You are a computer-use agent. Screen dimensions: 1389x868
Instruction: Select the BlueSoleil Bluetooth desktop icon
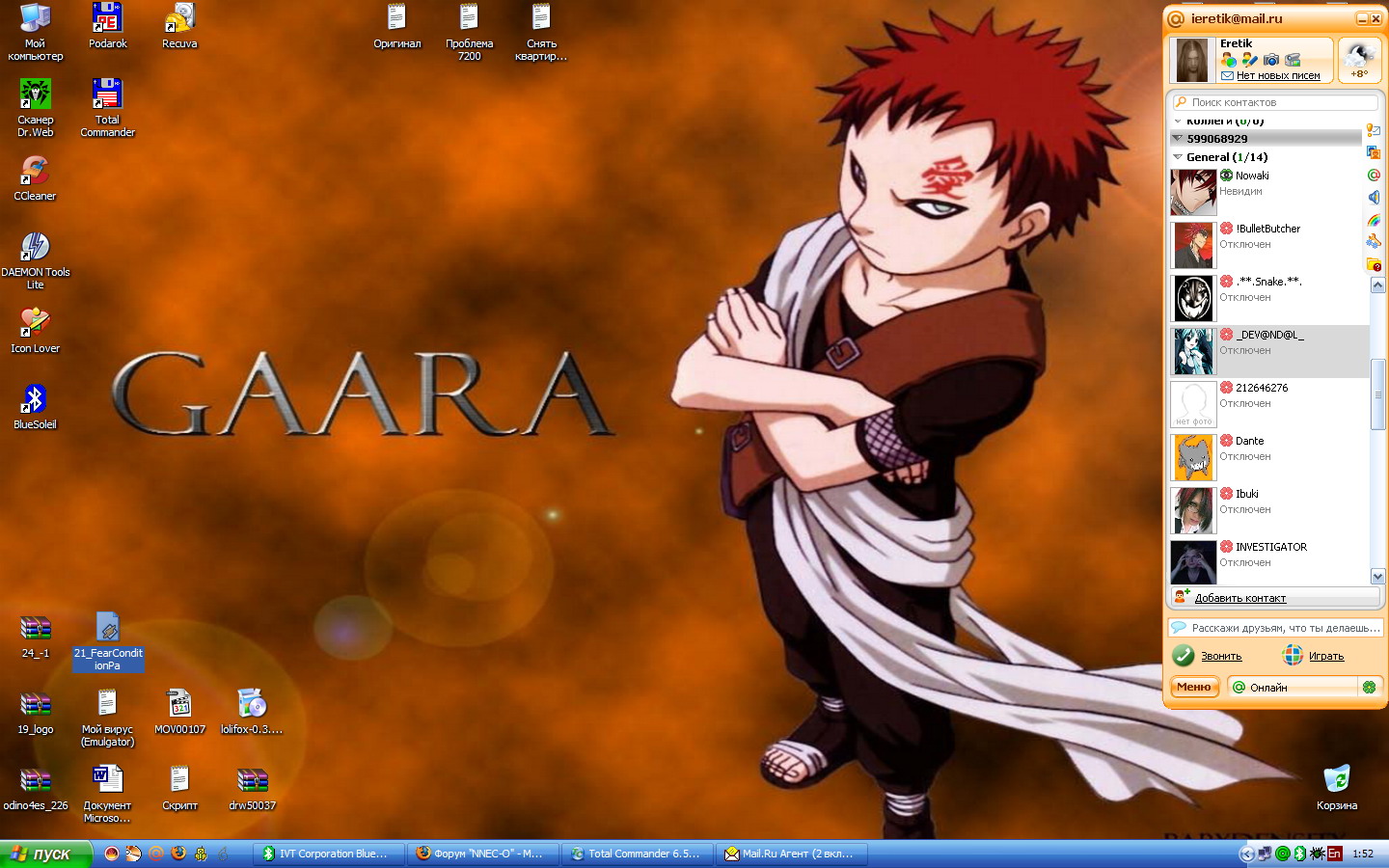[x=36, y=407]
